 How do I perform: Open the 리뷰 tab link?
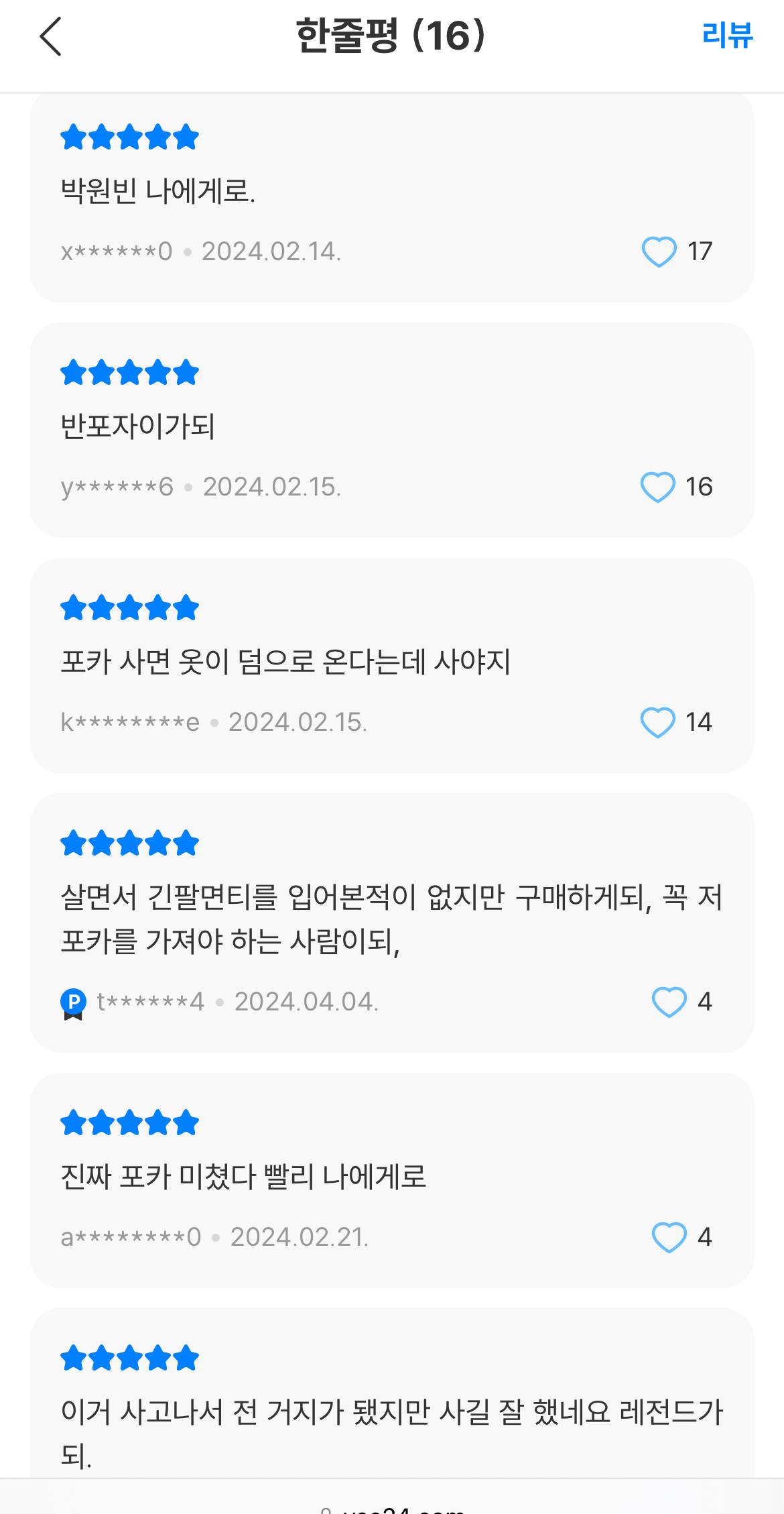727,35
